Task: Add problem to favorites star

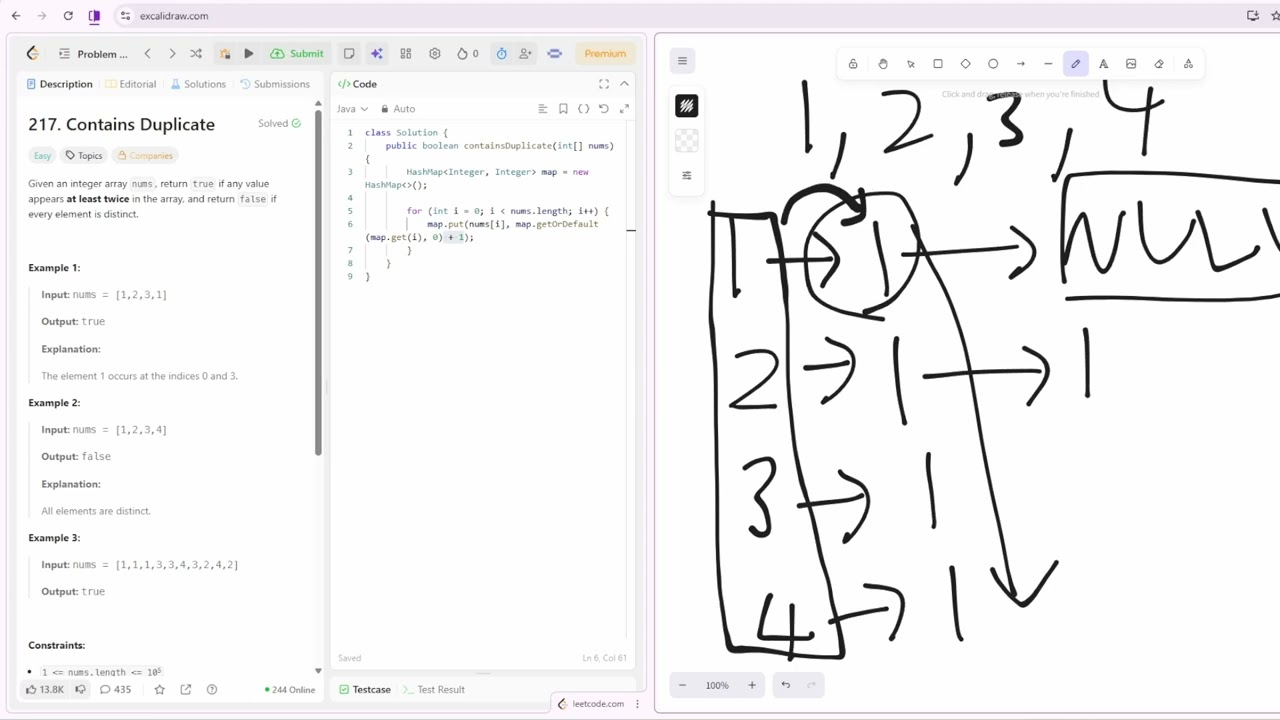Action: coord(160,690)
